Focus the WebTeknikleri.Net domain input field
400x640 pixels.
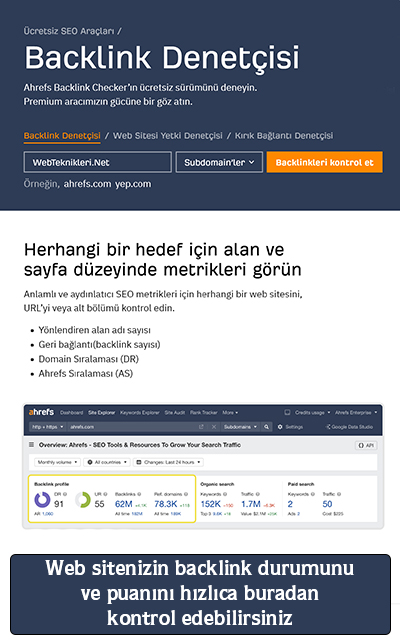point(98,162)
